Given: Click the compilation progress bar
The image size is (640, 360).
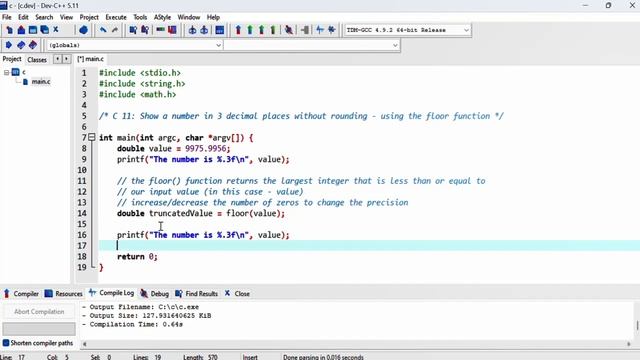Looking at the screenshot, I should (39, 329).
